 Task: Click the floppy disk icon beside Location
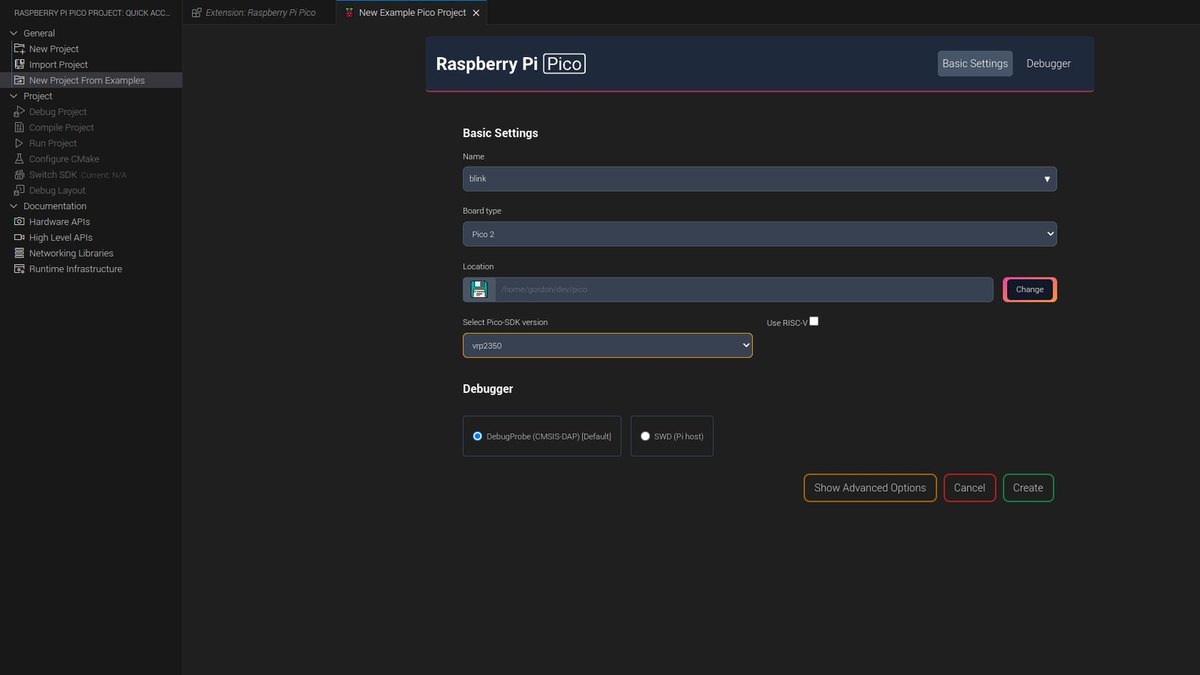(479, 289)
